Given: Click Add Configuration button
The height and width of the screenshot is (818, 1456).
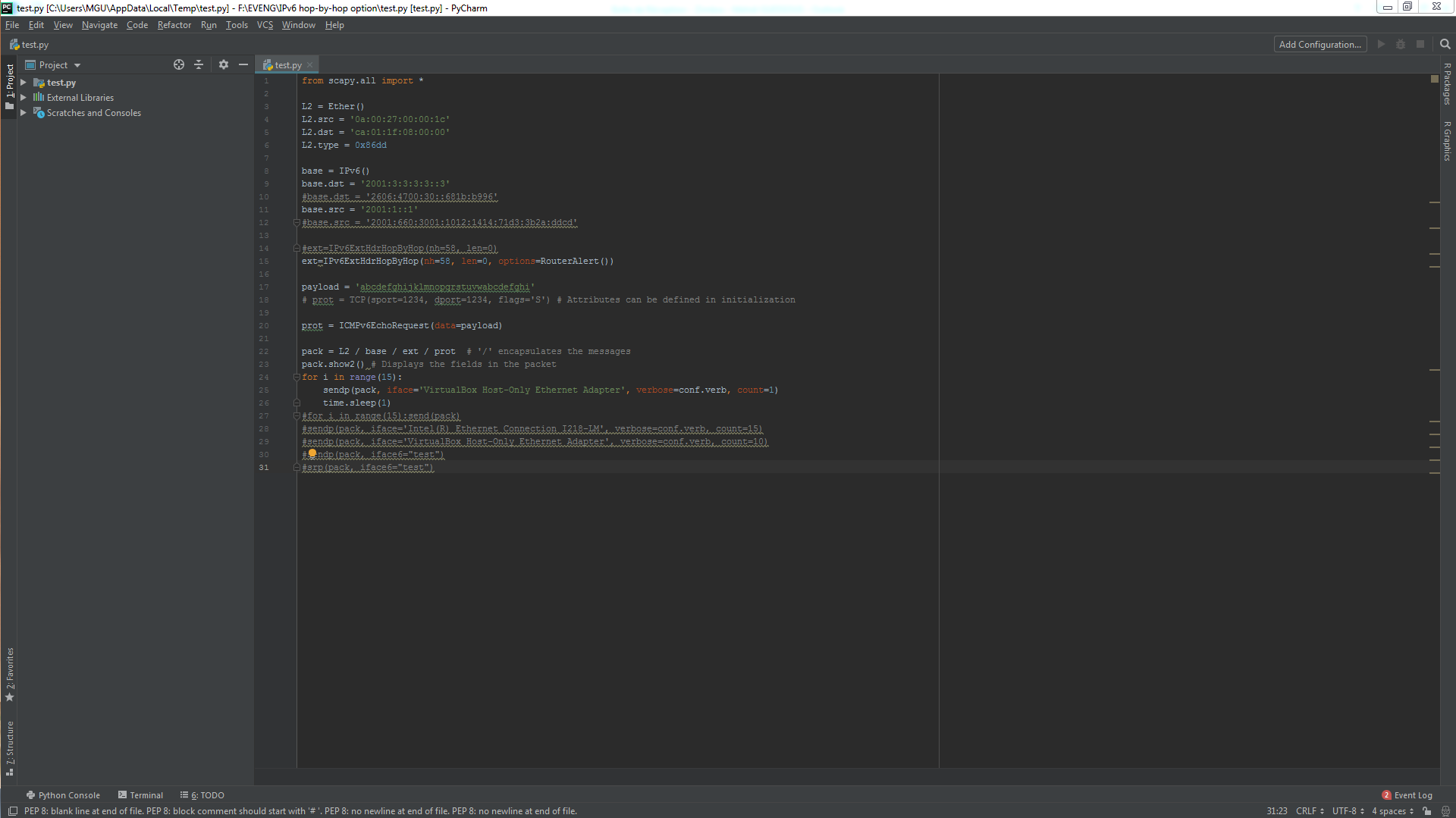Looking at the screenshot, I should pos(1320,45).
